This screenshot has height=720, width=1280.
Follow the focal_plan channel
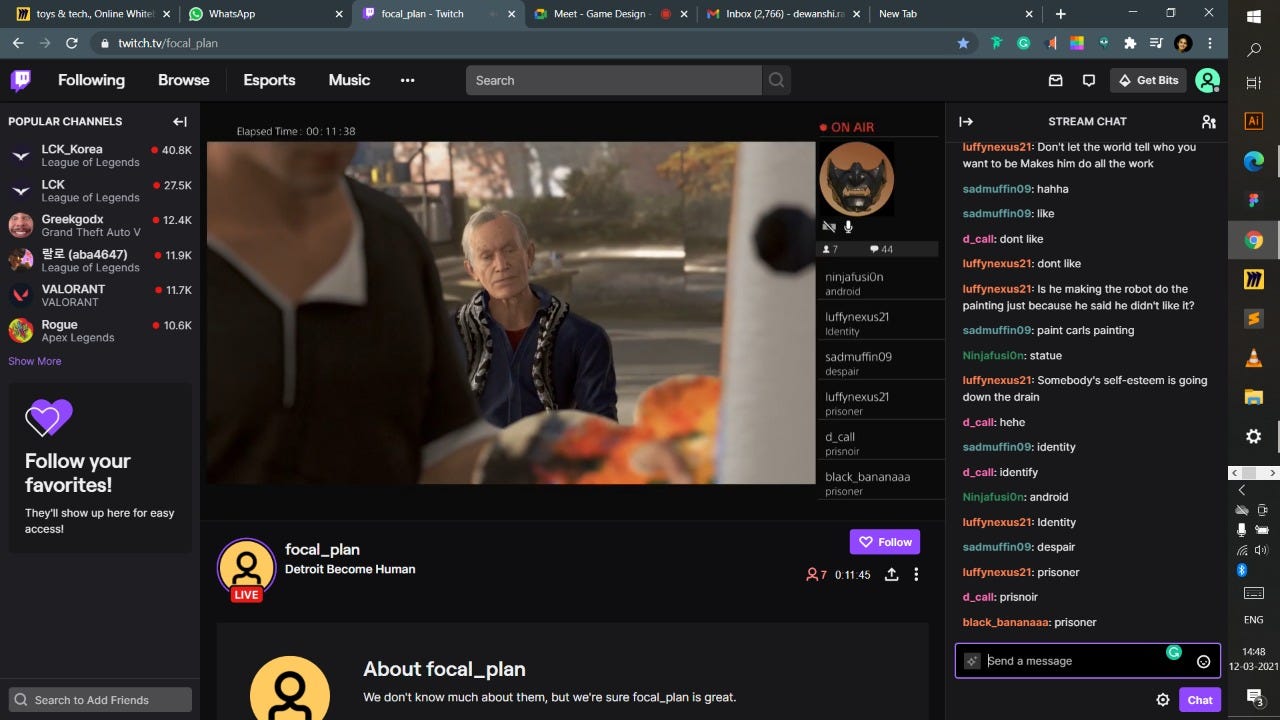pyautogui.click(x=885, y=542)
